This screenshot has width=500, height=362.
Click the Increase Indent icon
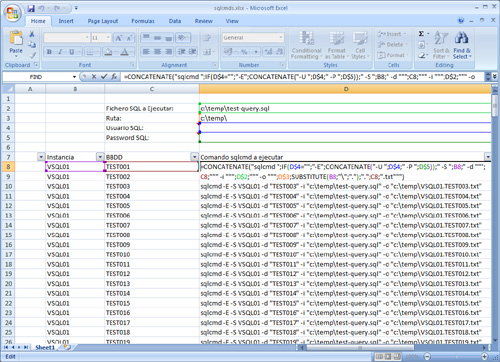[193, 52]
